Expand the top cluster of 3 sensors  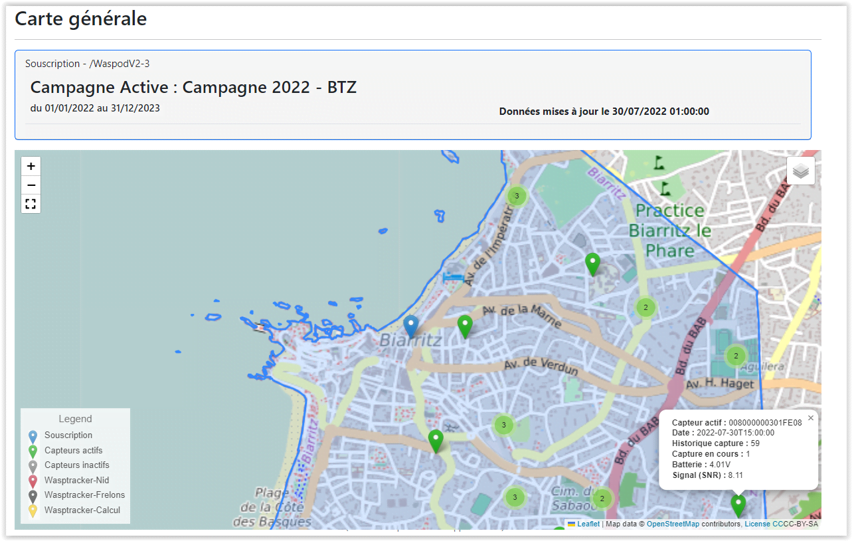[x=516, y=196]
